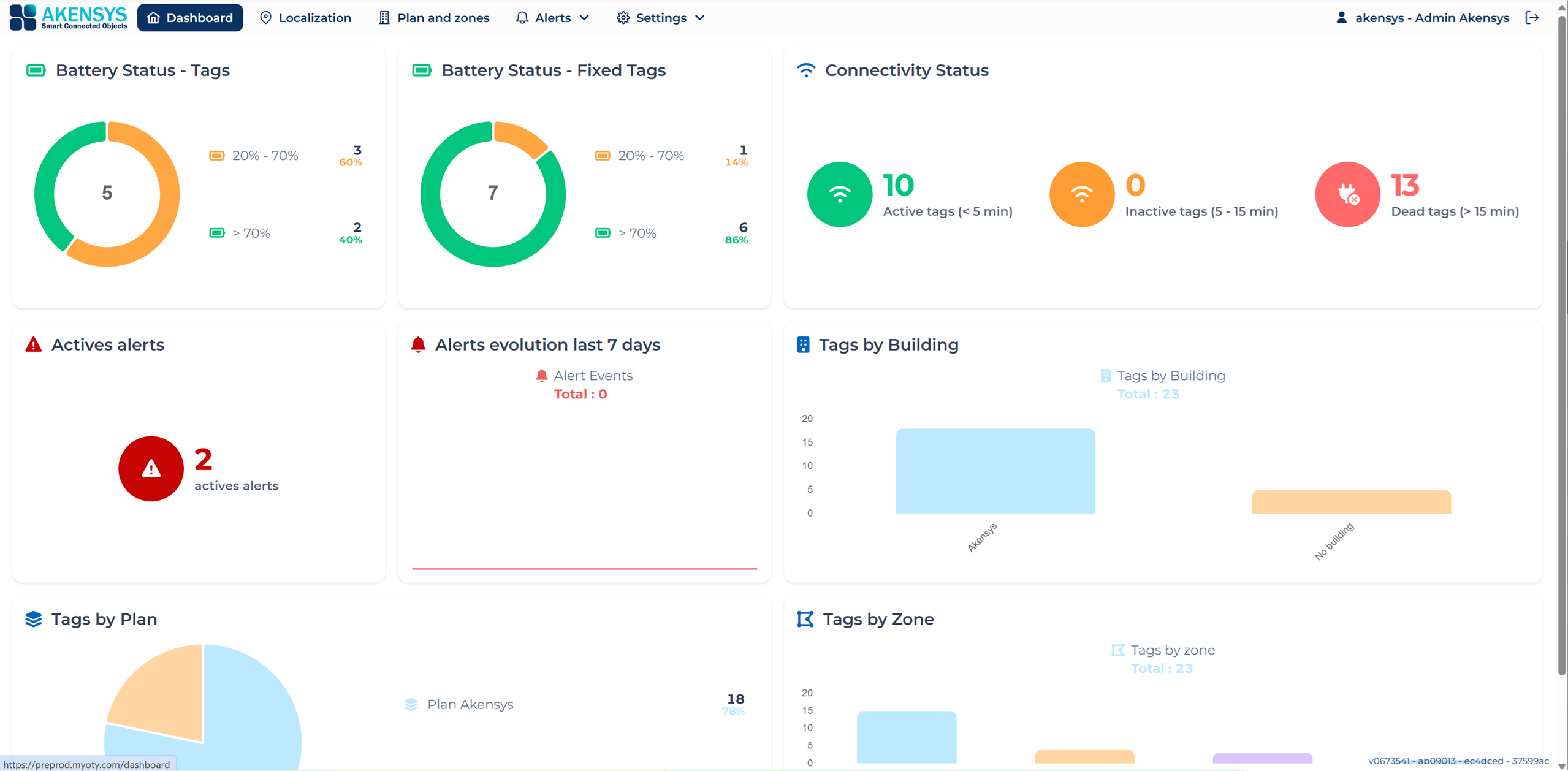Click the center number 5 in Tags donut
1568x771 pixels.
(x=107, y=193)
